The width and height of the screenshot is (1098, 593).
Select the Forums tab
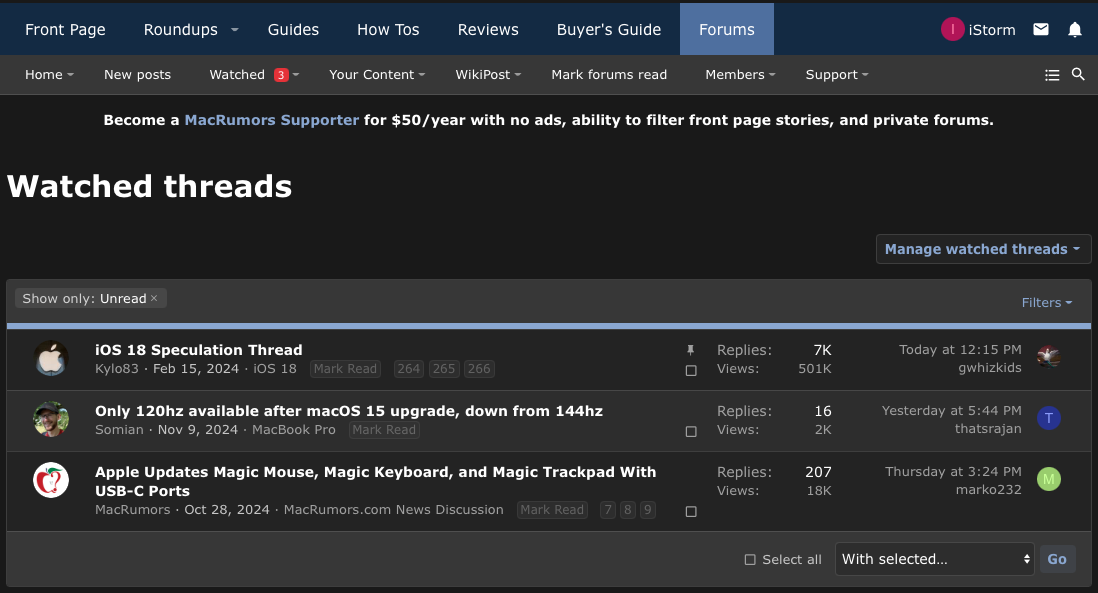coord(727,29)
